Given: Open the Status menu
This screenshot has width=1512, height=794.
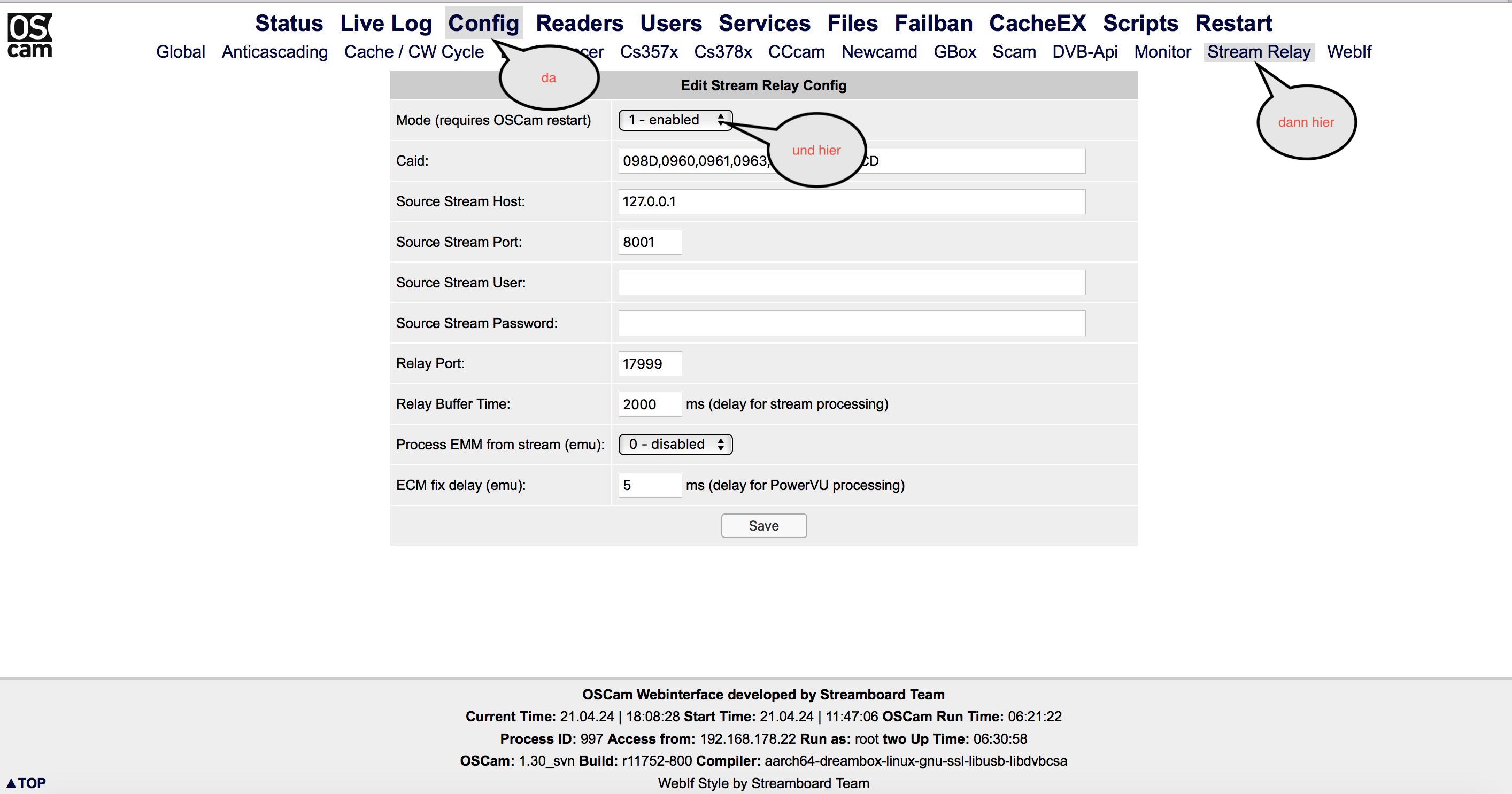Looking at the screenshot, I should tap(289, 24).
